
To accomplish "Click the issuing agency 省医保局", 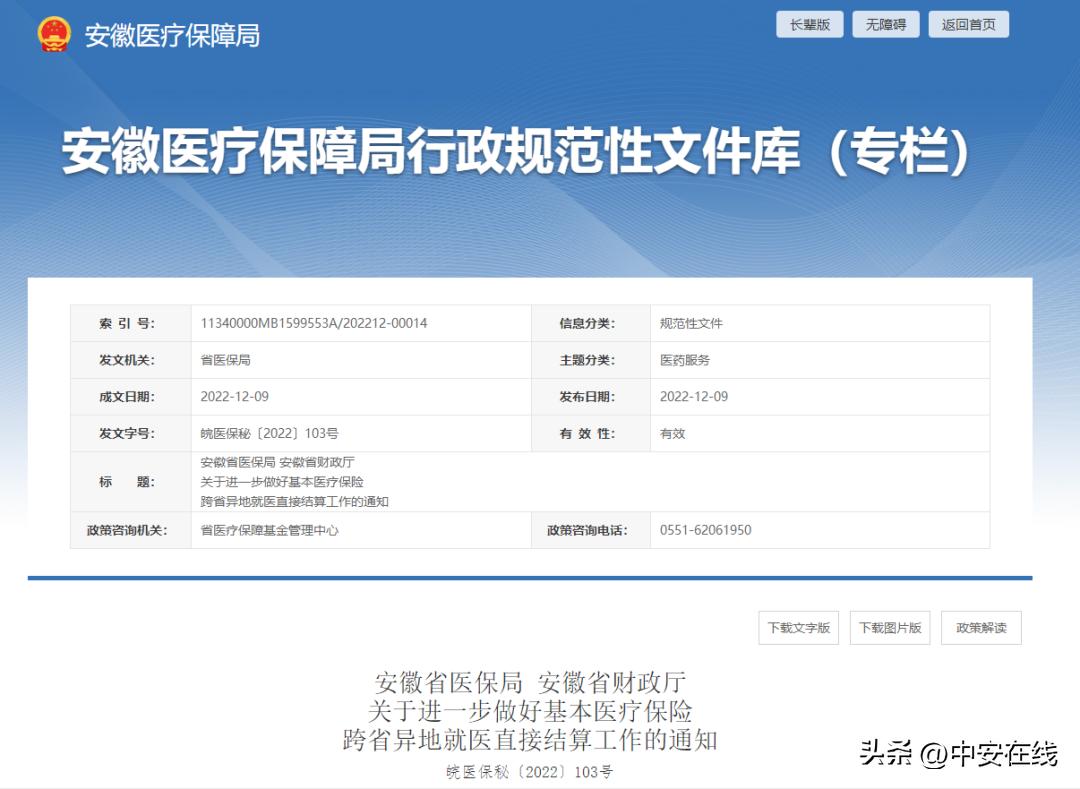I will [x=224, y=360].
